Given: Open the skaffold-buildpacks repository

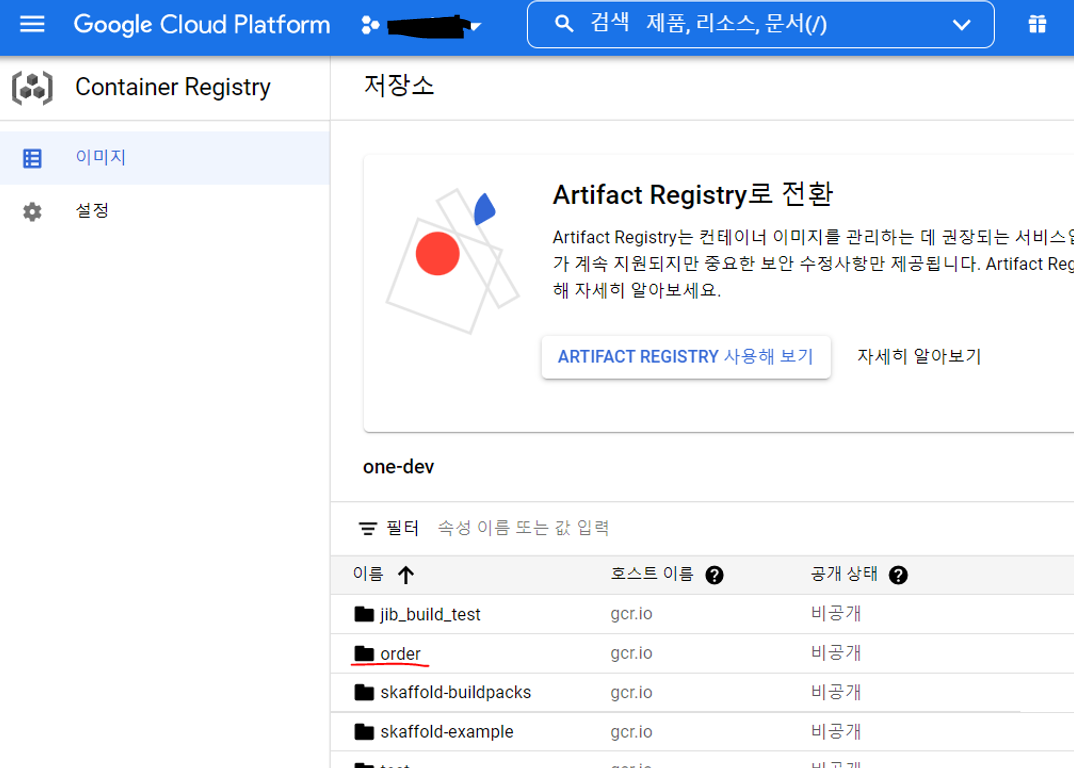Looking at the screenshot, I should (455, 693).
